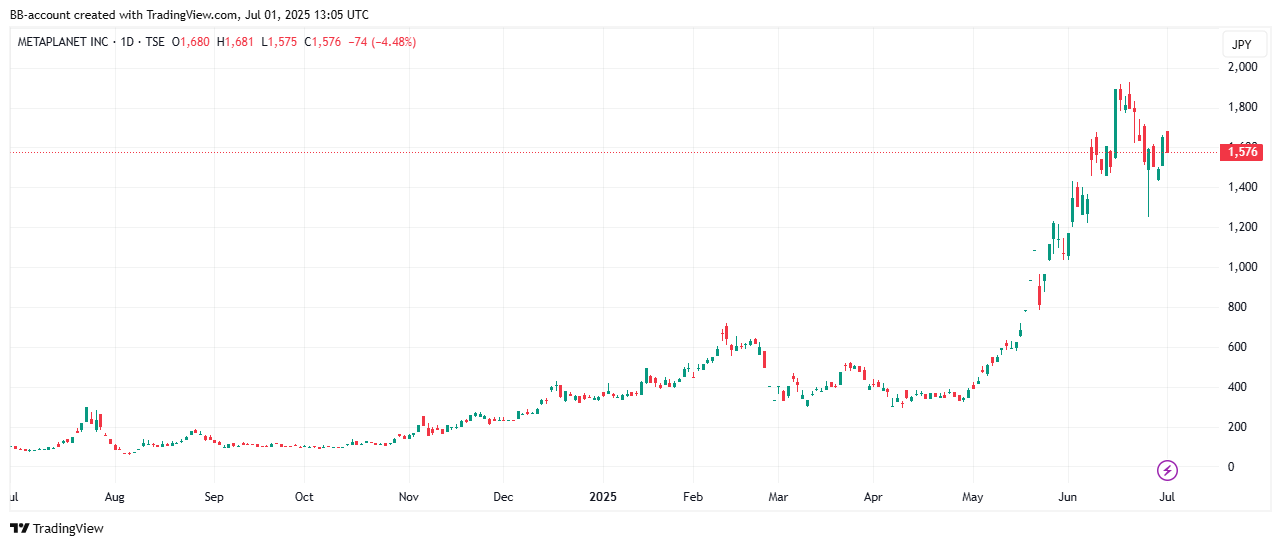Click the 200 price axis label
This screenshot has height=546, width=1281.
pyautogui.click(x=1238, y=427)
